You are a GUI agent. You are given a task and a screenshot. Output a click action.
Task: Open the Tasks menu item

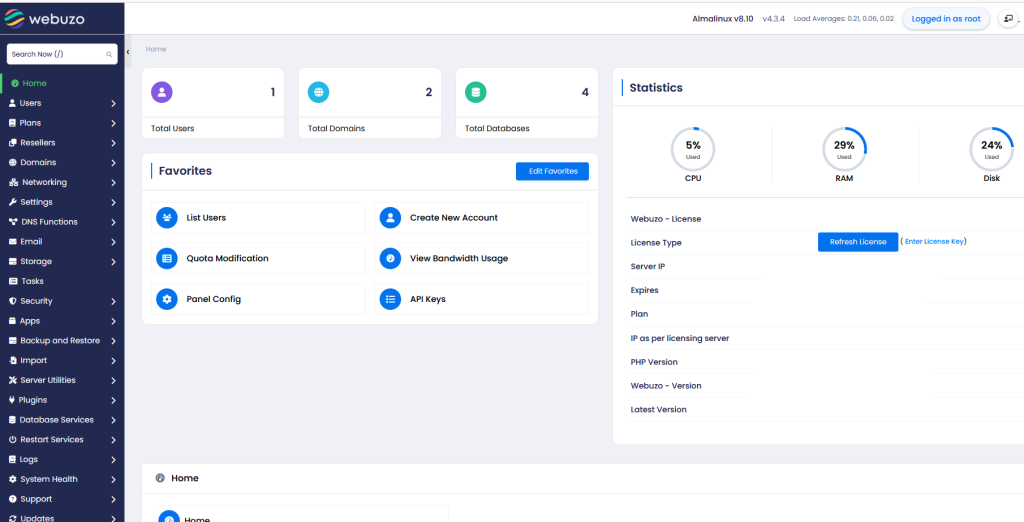[32, 281]
